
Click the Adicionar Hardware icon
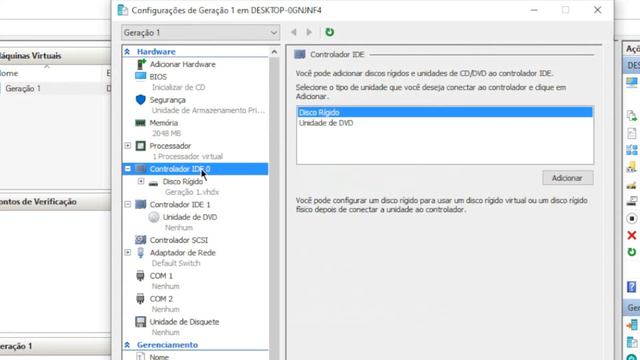tap(141, 64)
